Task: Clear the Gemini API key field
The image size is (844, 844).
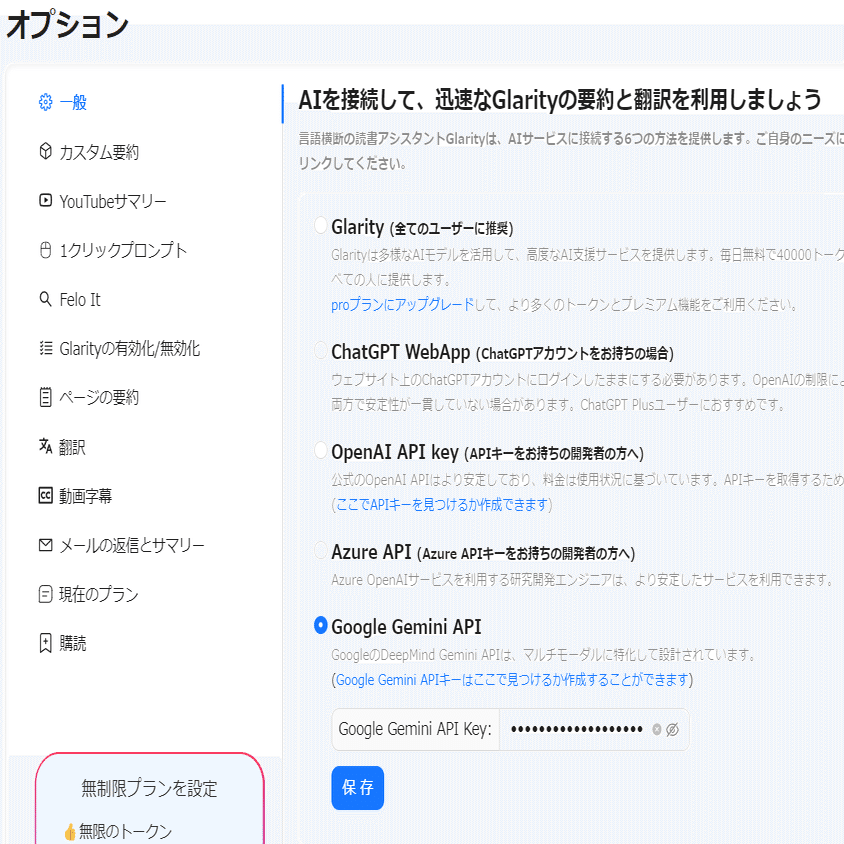Action: pyautogui.click(x=657, y=729)
